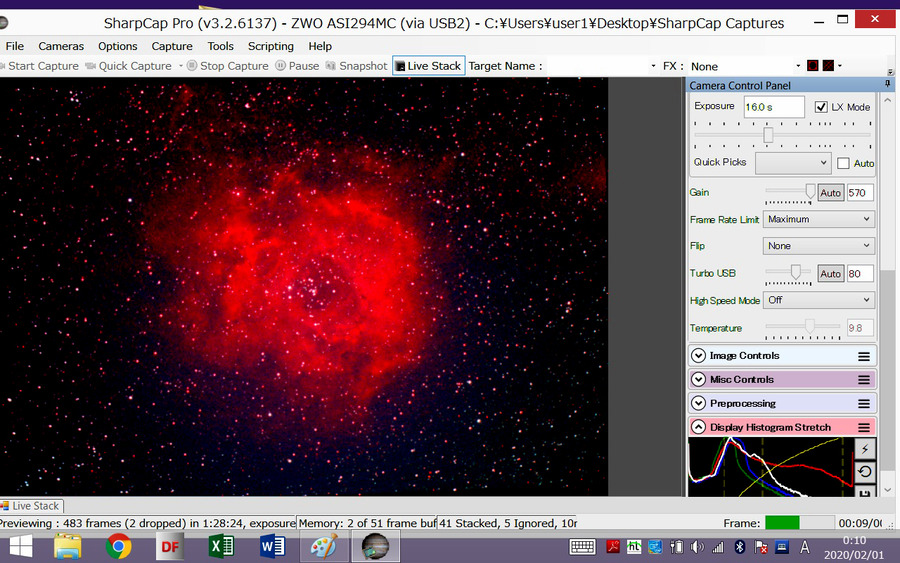The image size is (900, 563).
Task: Click the exposure slider handle
Action: 768,135
